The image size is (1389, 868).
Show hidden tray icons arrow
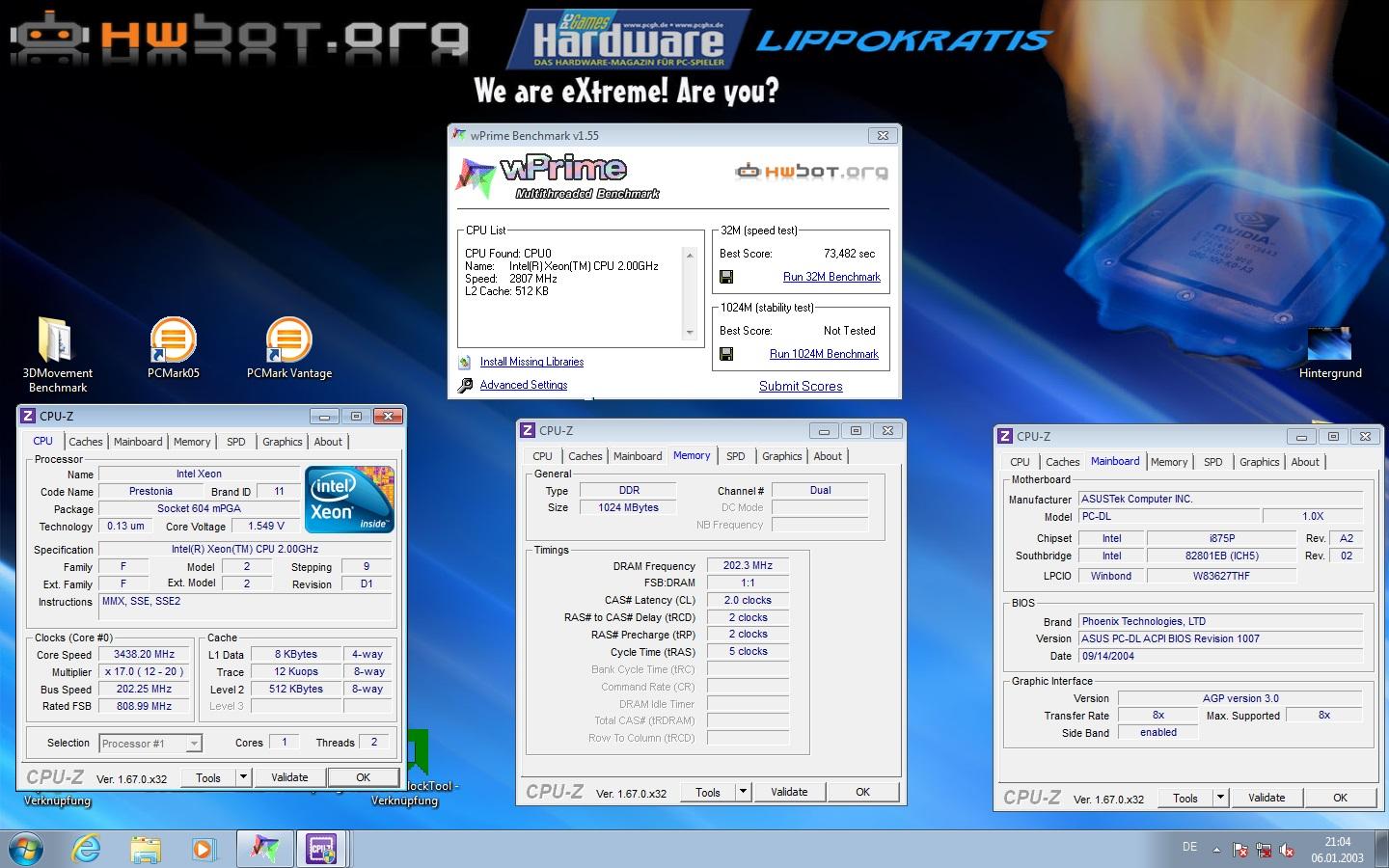tap(1216, 850)
